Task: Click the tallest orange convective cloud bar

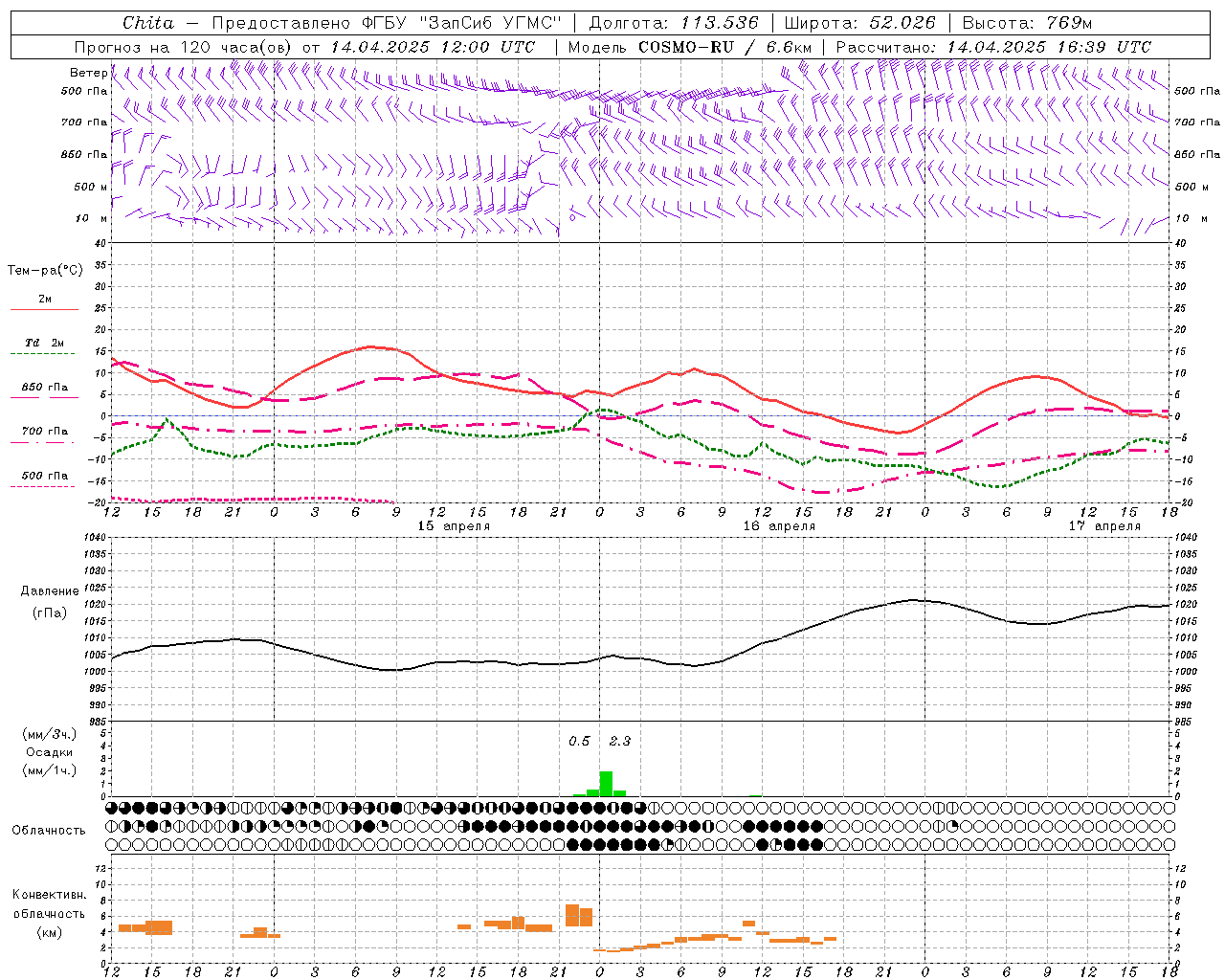Action: pyautogui.click(x=572, y=915)
